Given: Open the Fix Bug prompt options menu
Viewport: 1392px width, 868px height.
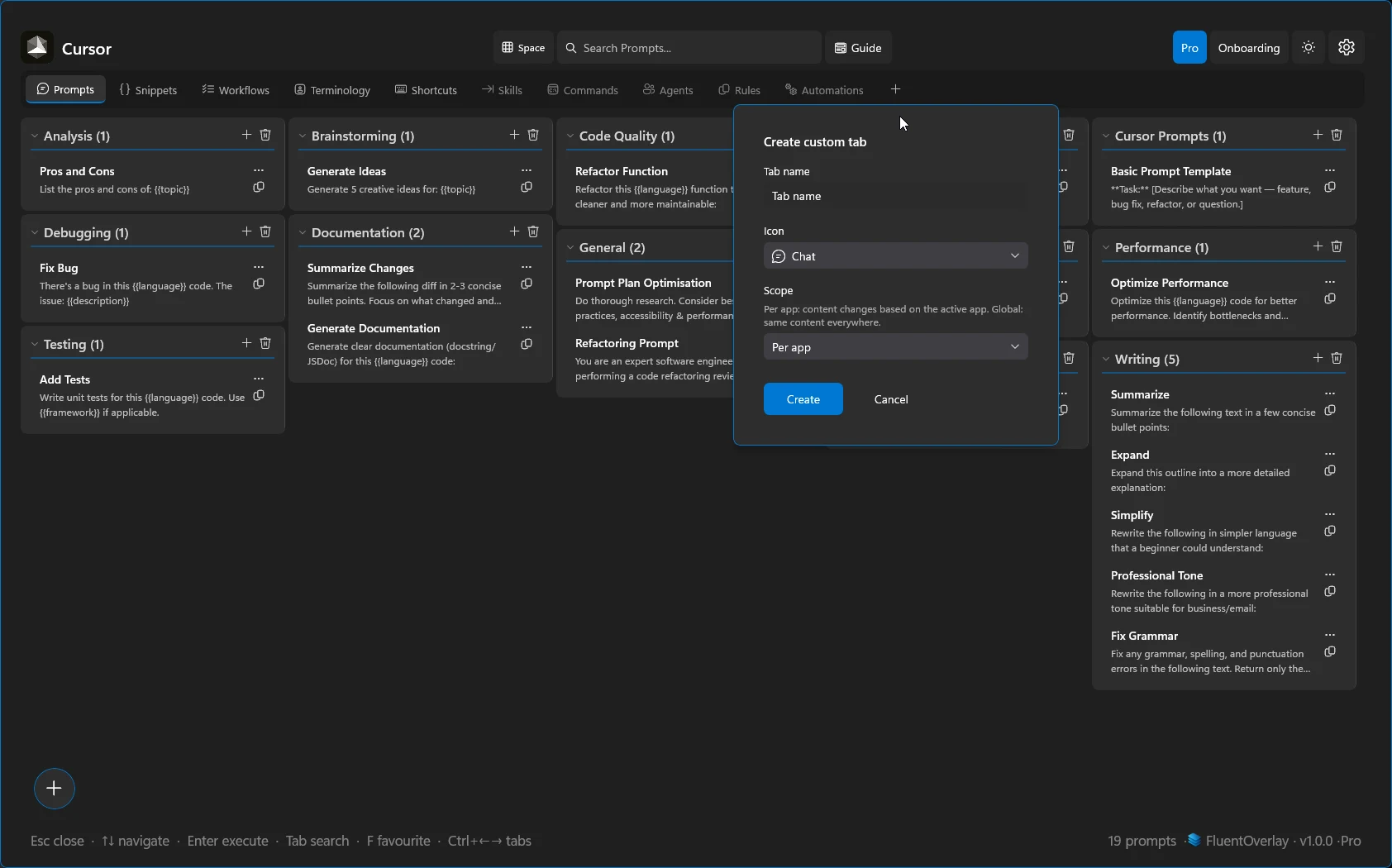Looking at the screenshot, I should click(260, 266).
